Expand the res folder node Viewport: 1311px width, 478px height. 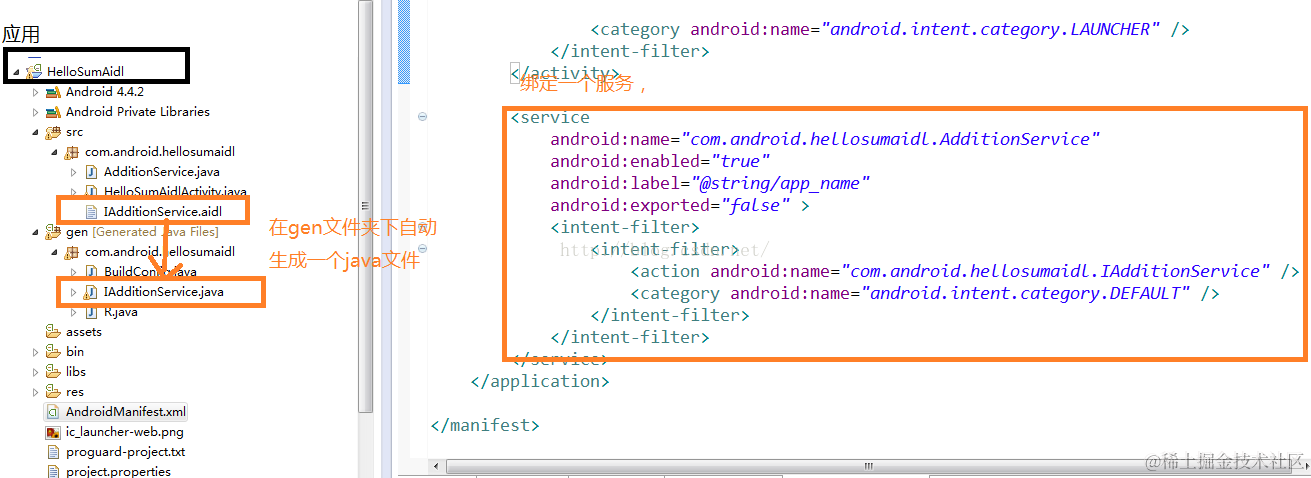click(35, 392)
